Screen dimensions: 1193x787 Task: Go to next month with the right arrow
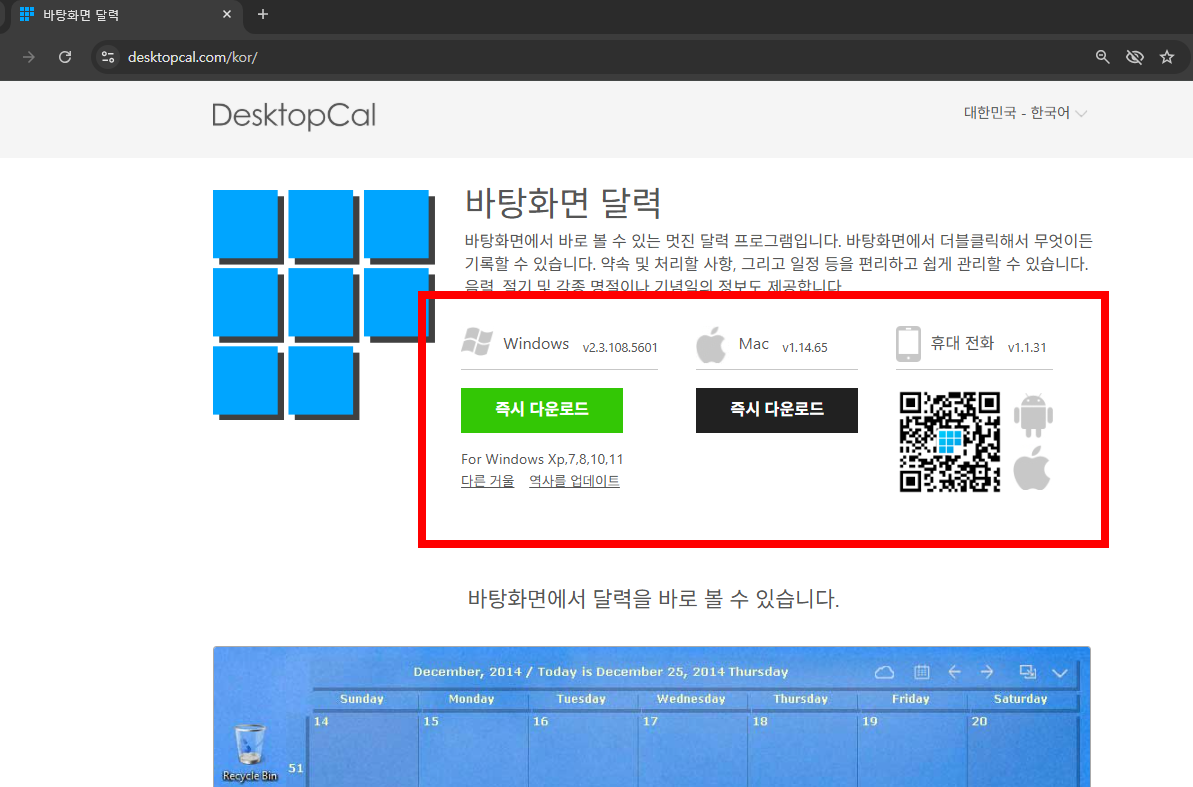(x=987, y=672)
